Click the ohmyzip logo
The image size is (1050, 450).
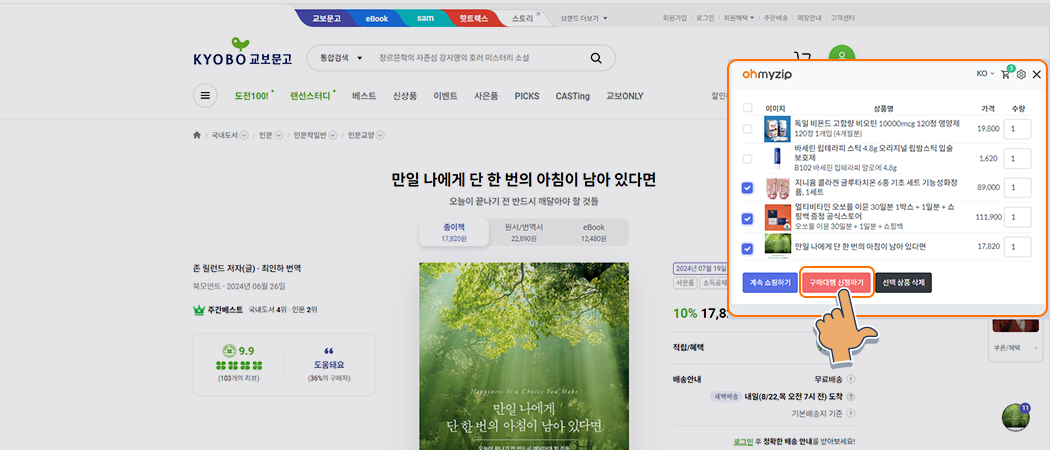coord(767,75)
